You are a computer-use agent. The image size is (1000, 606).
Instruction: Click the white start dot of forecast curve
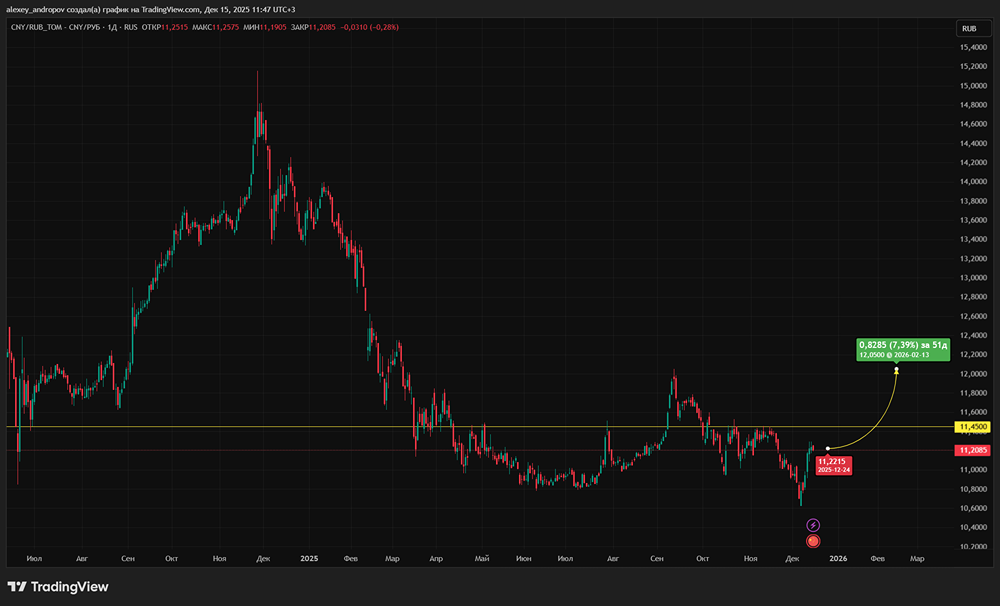coord(828,448)
